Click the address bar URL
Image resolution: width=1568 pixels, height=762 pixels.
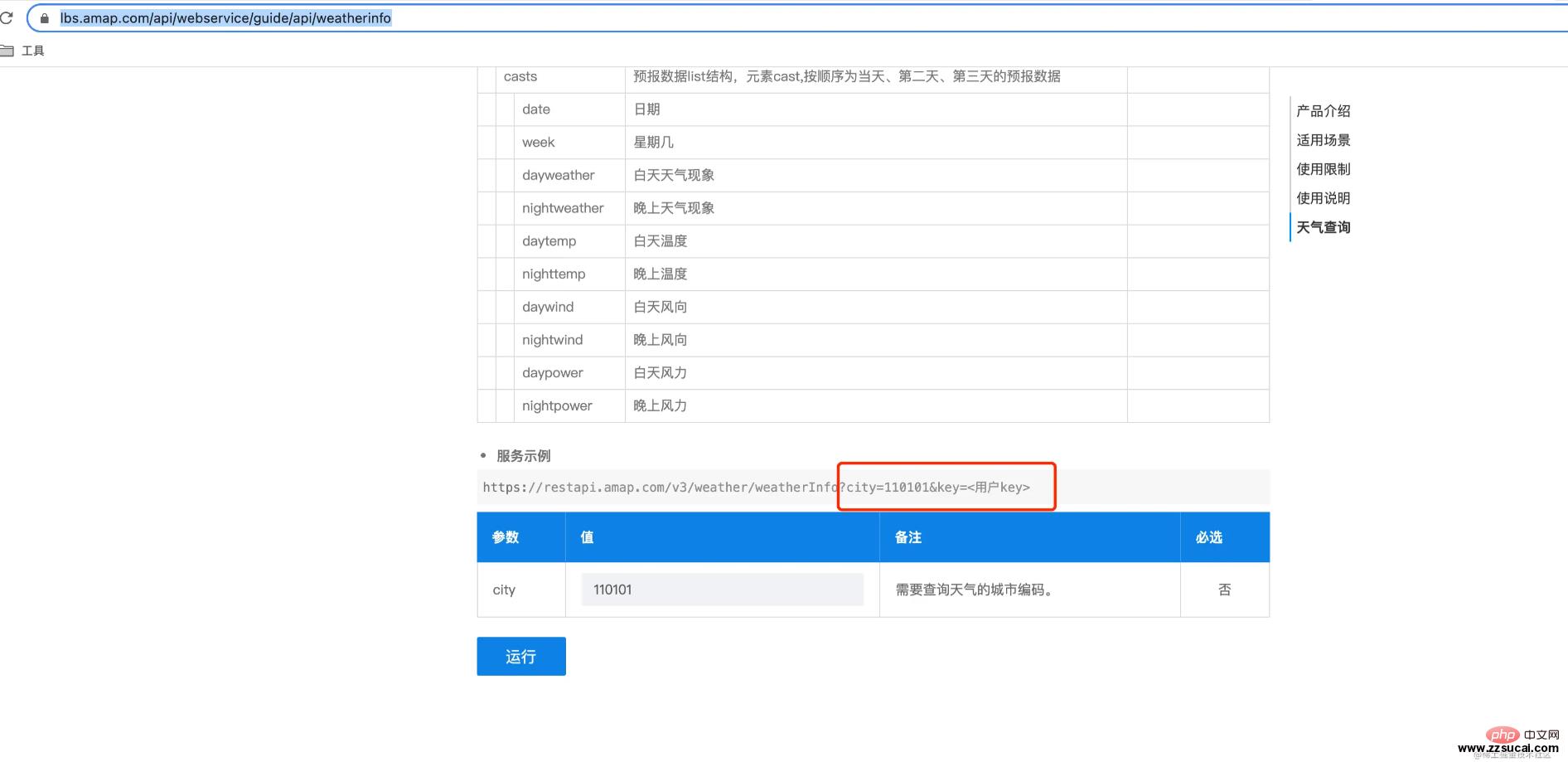point(225,18)
